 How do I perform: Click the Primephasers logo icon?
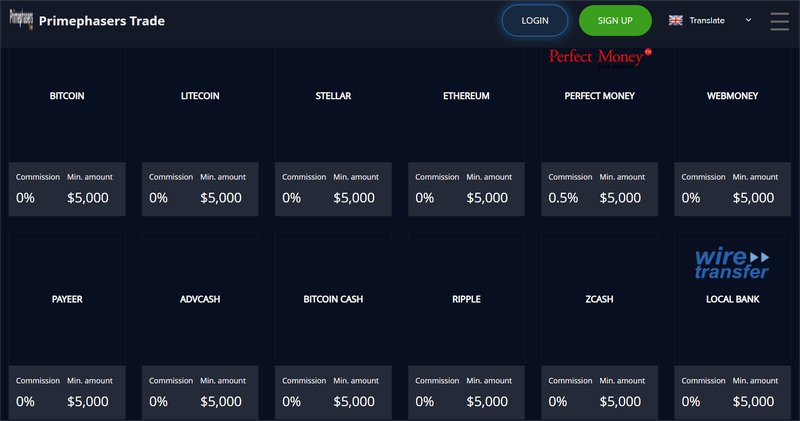click(21, 20)
